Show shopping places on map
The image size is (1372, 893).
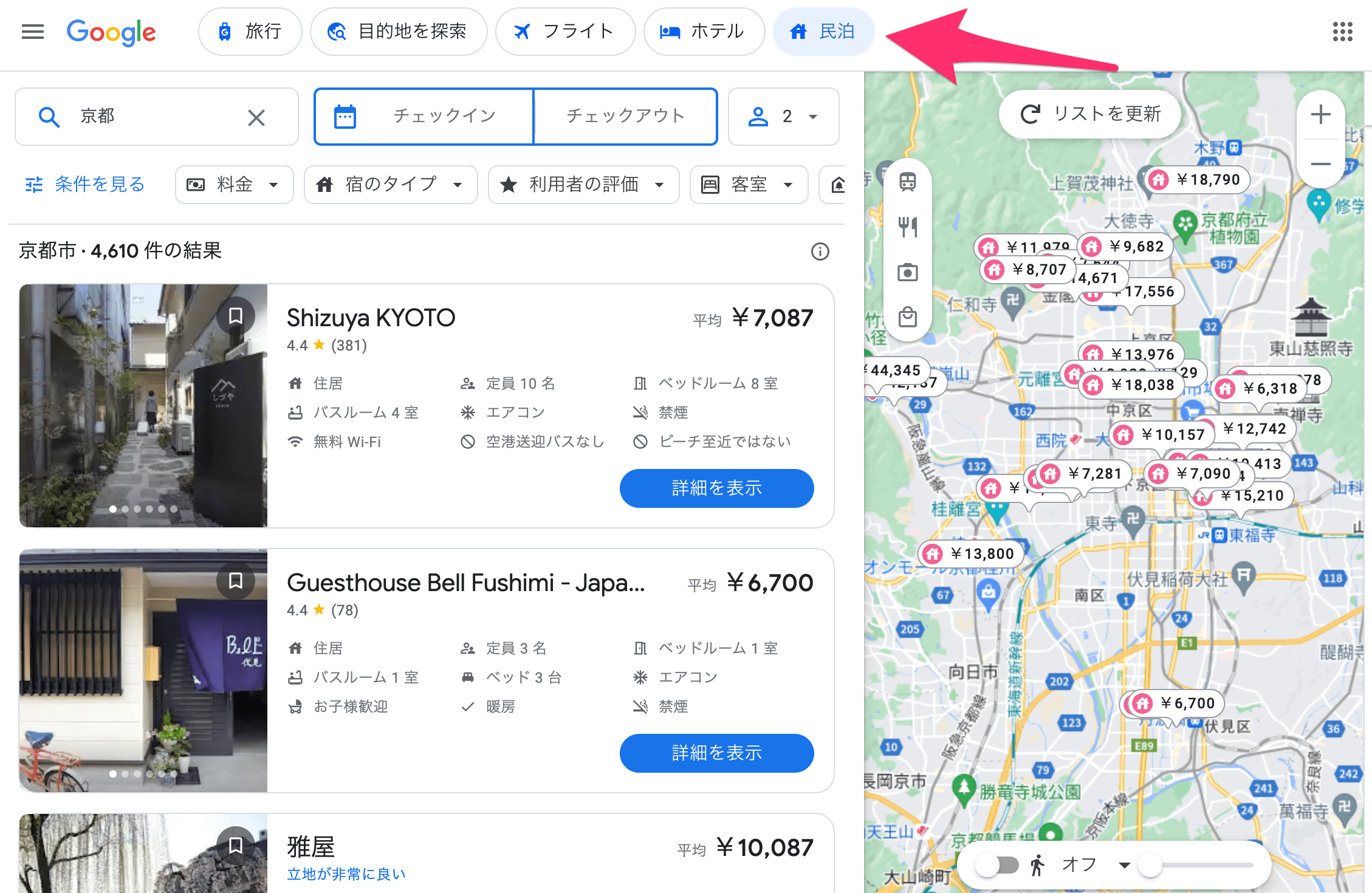coord(908,317)
